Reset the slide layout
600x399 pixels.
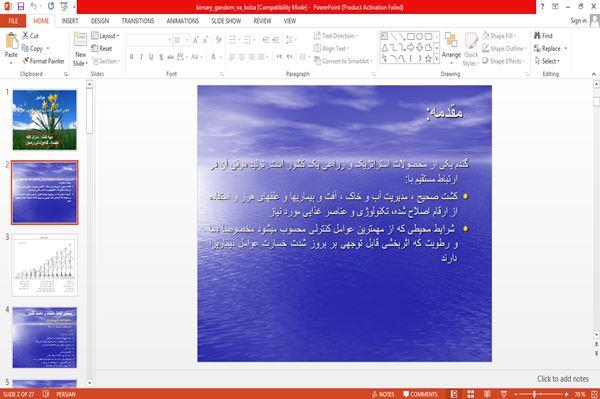pyautogui.click(x=102, y=48)
